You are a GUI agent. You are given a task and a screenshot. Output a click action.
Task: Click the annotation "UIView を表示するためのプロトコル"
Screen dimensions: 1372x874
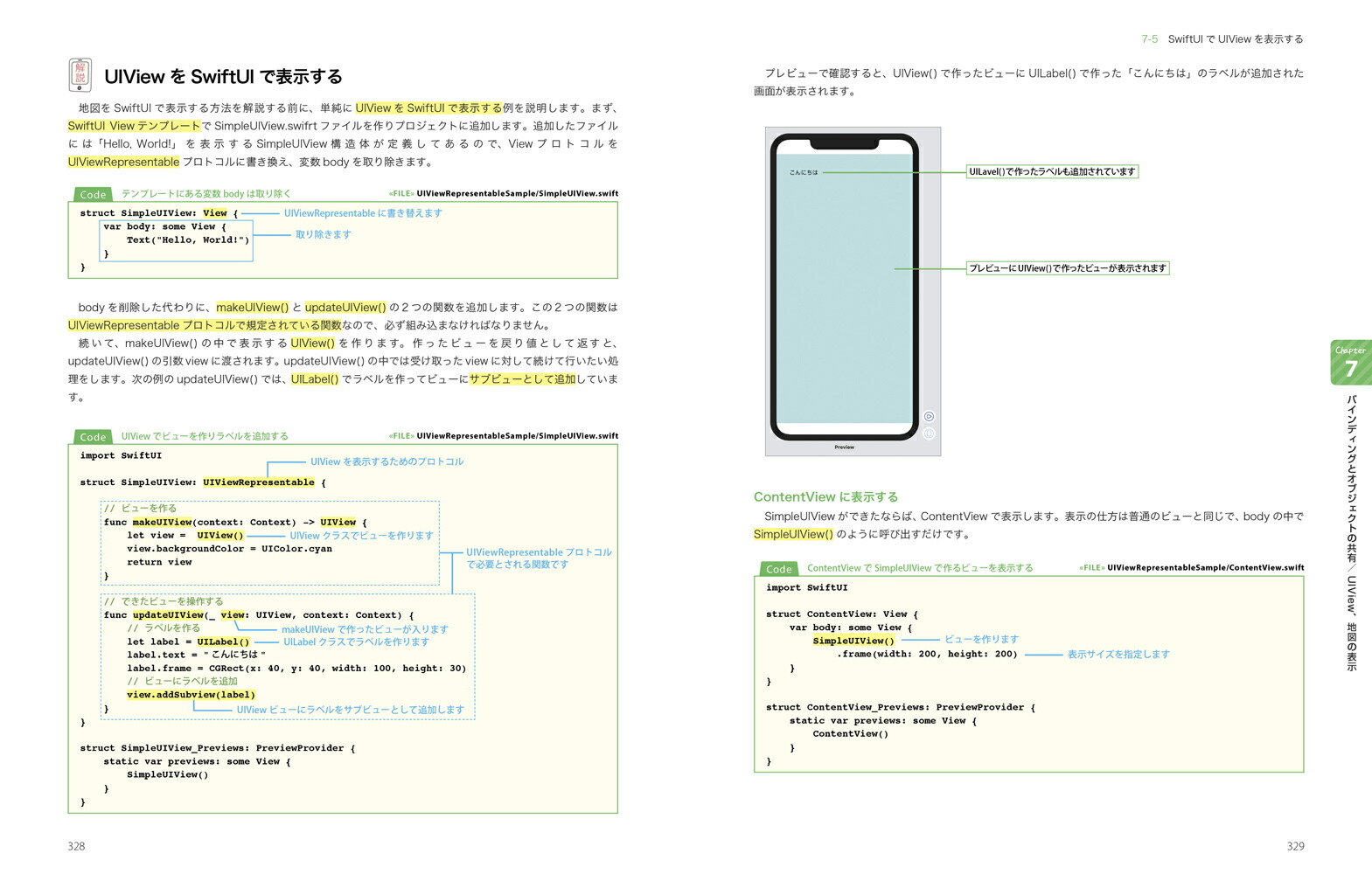[387, 461]
